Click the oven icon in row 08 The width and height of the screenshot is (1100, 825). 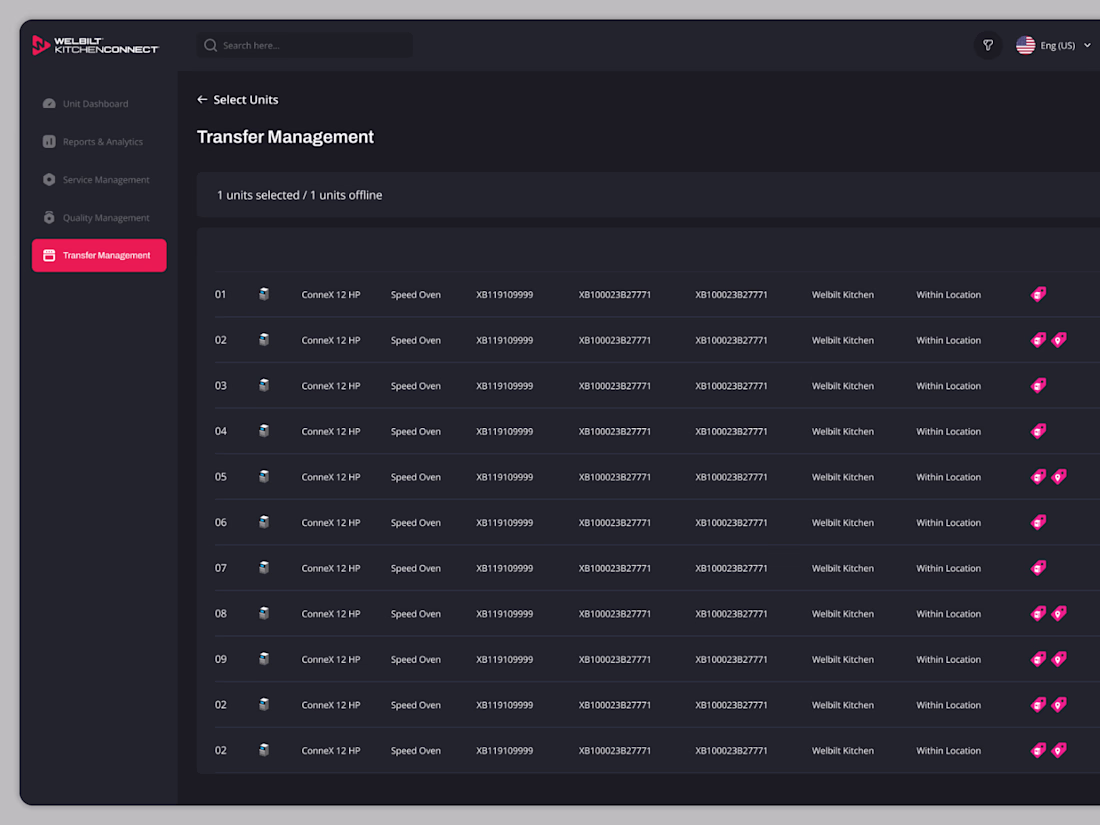(264, 613)
